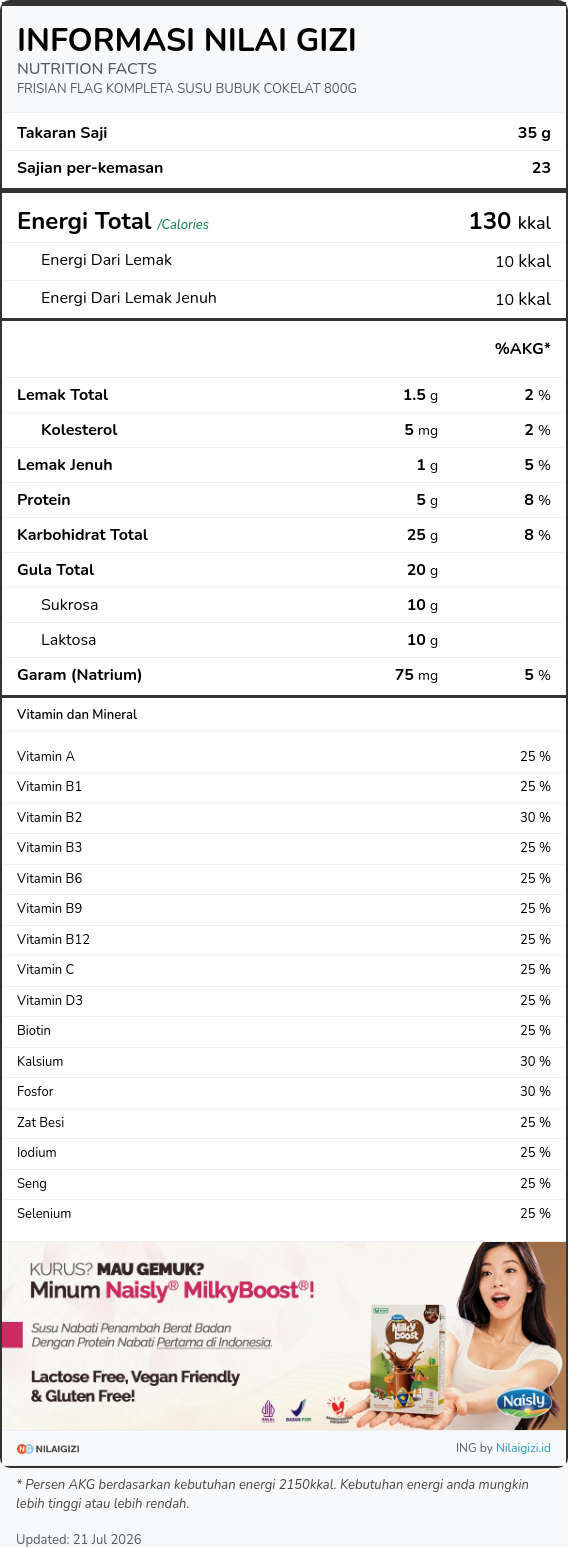The width and height of the screenshot is (568, 1547).
Task: Click the Kalsium 30 % row
Action: [x=284, y=1061]
